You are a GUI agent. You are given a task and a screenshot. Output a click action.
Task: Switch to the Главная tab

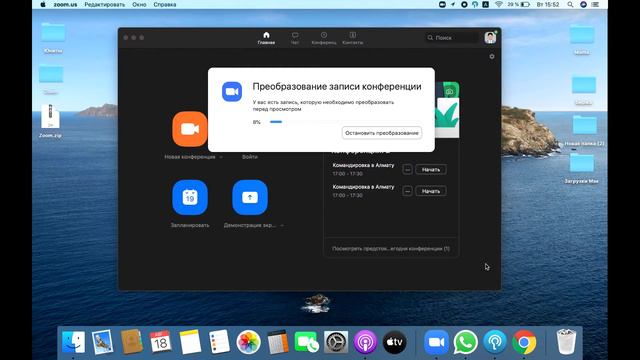point(266,38)
